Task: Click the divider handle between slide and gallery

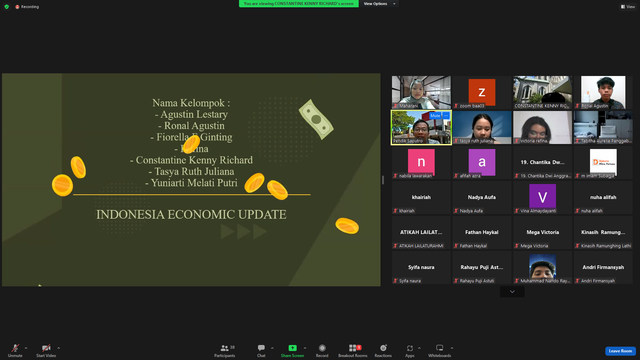Action: click(383, 180)
